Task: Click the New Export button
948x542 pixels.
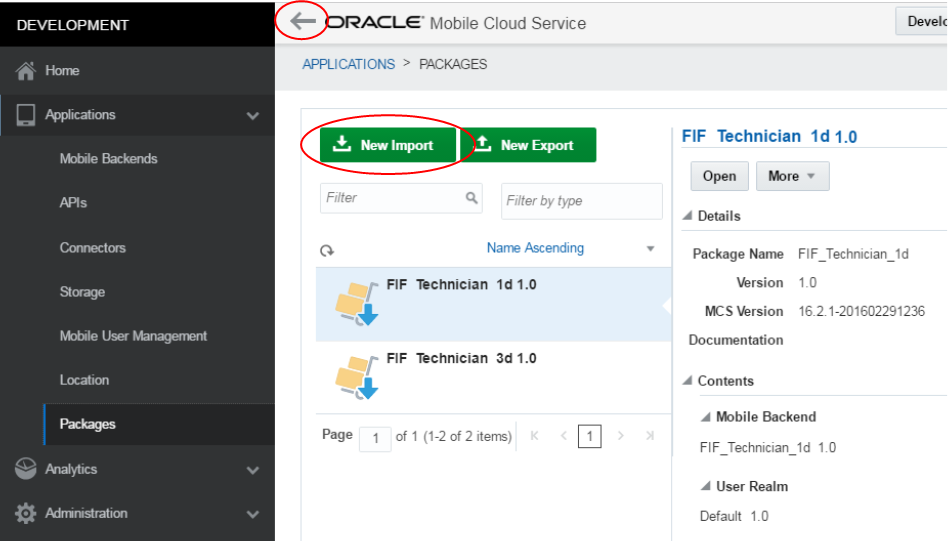Action: click(x=528, y=145)
